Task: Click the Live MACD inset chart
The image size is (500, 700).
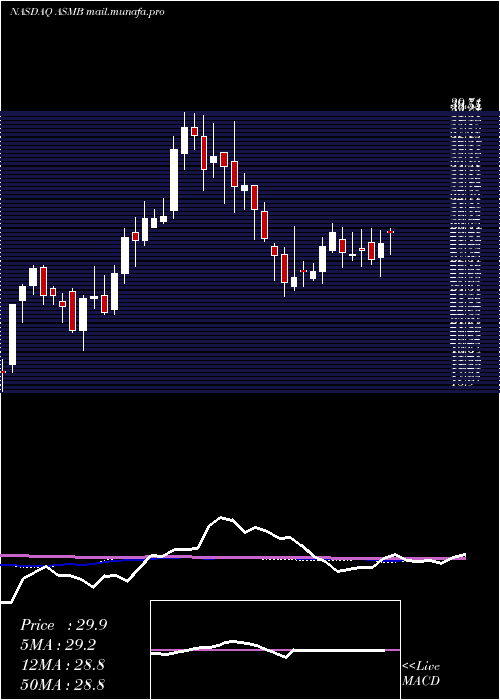Action: click(275, 650)
